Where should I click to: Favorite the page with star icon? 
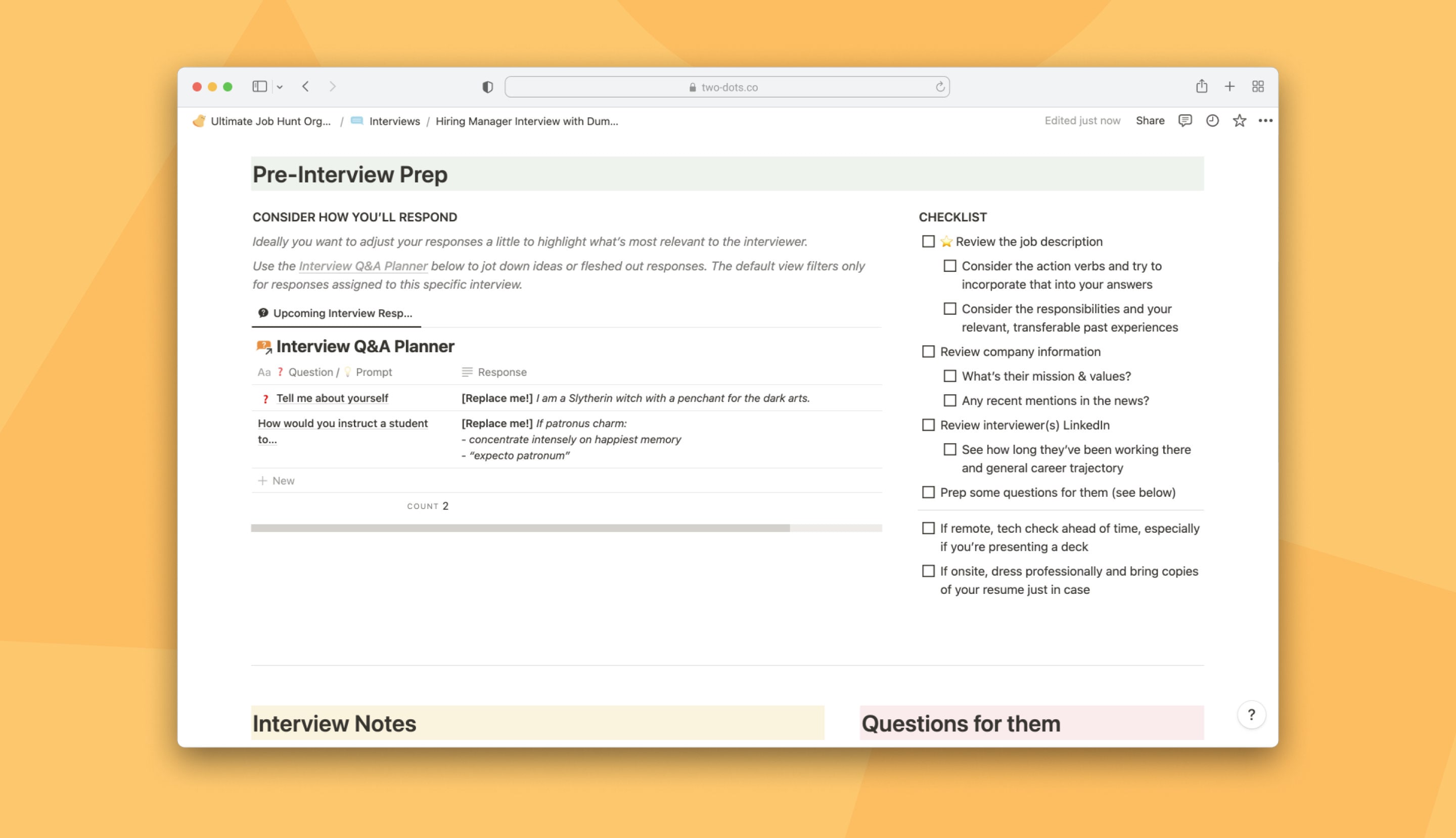coord(1240,120)
